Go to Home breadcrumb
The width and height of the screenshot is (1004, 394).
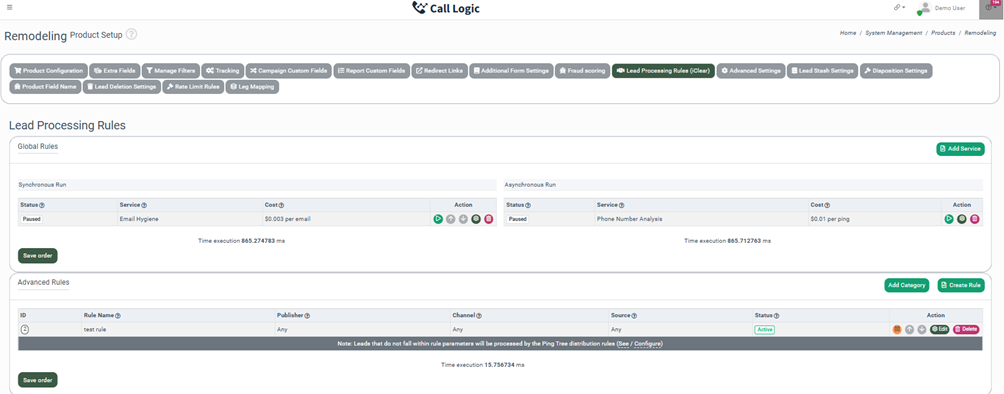848,33
